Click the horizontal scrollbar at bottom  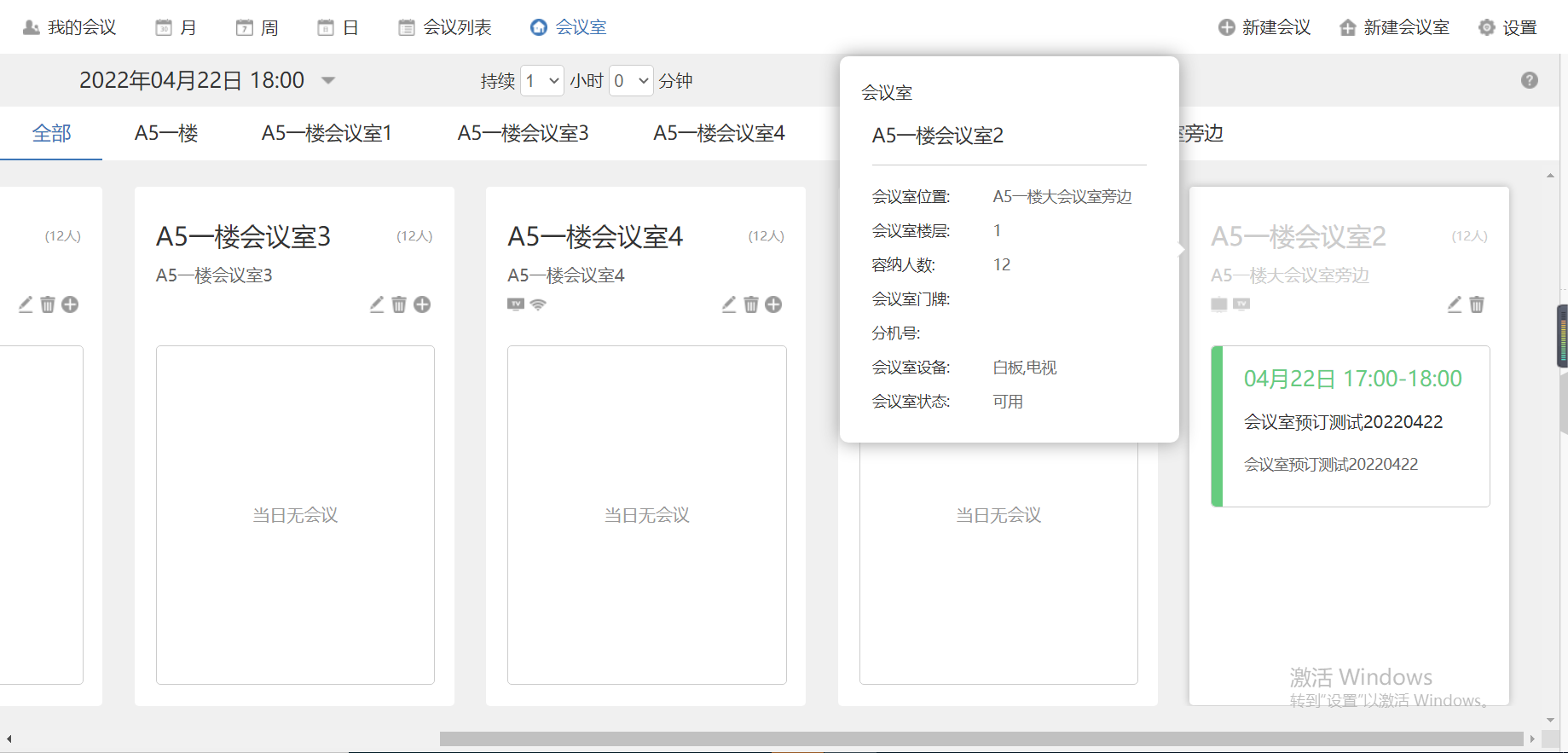tap(981, 739)
